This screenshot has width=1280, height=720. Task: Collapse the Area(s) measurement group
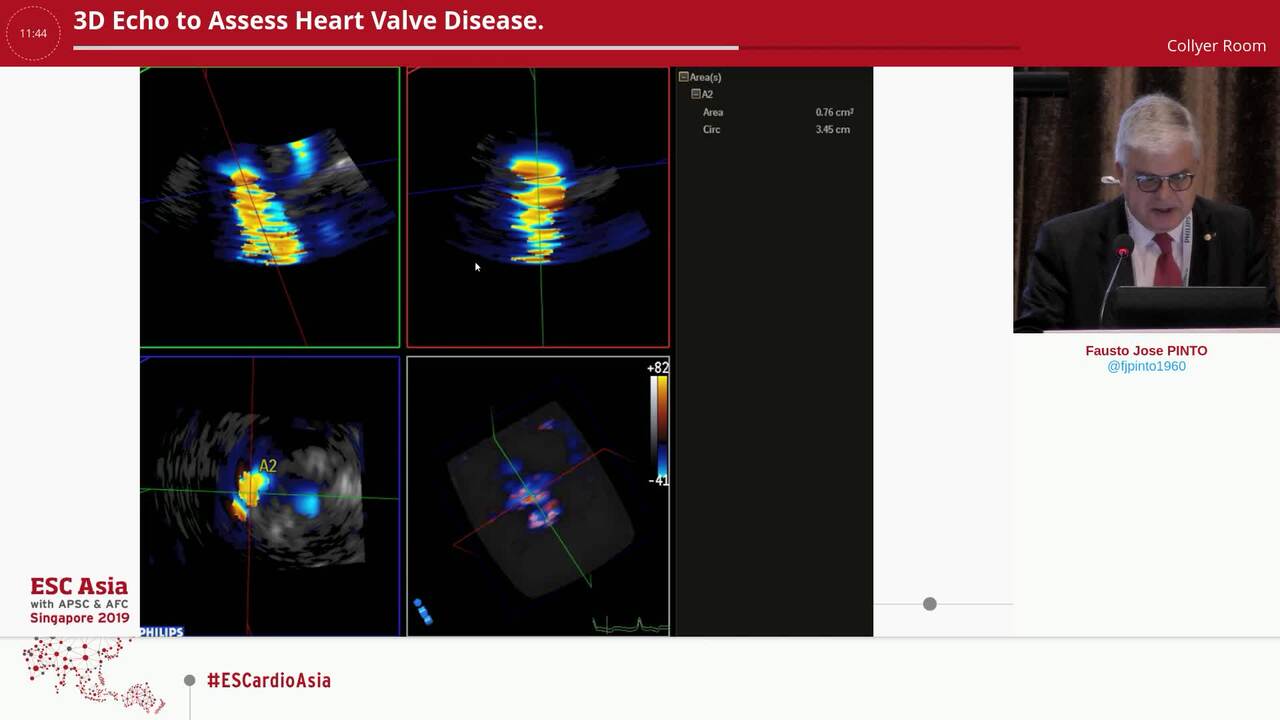pos(683,77)
